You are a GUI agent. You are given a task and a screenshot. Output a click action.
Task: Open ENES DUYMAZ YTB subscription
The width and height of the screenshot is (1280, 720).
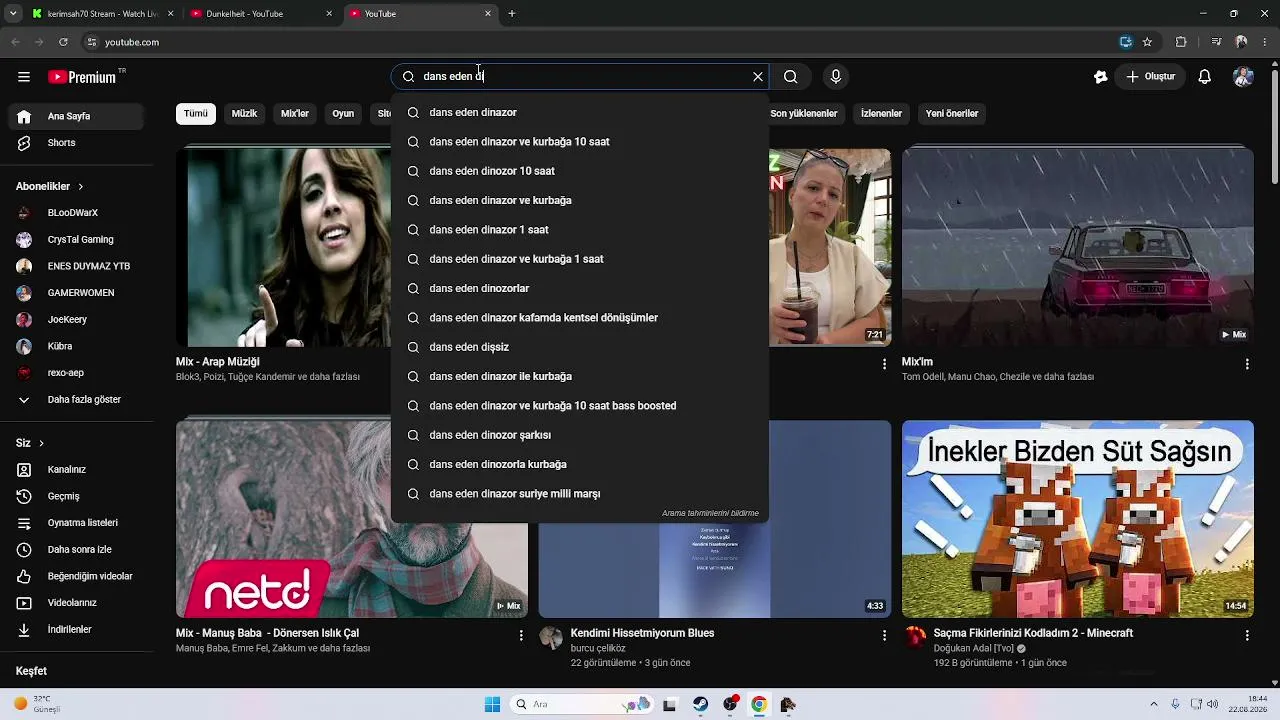pyautogui.click(x=76, y=266)
